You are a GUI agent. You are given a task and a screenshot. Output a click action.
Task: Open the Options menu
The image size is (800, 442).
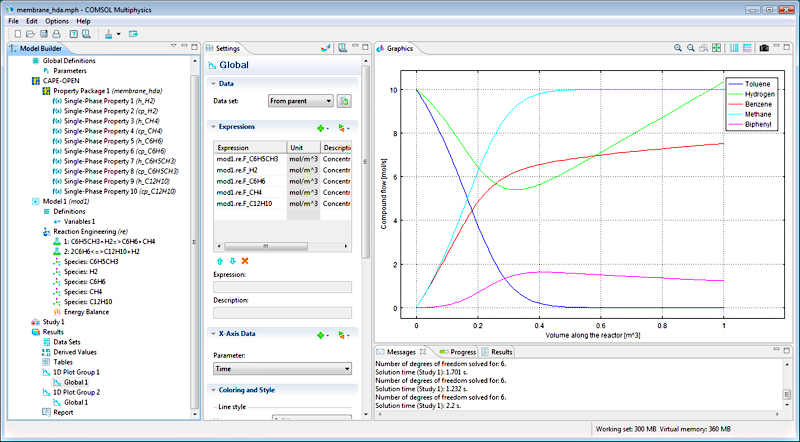click(57, 20)
